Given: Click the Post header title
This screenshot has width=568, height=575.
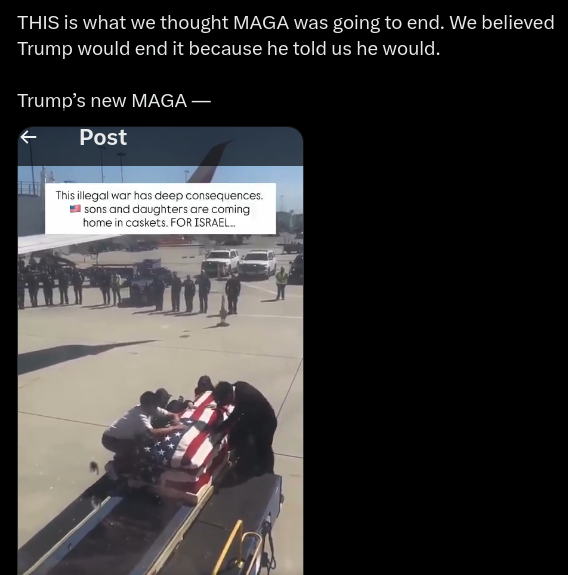Looking at the screenshot, I should [103, 138].
